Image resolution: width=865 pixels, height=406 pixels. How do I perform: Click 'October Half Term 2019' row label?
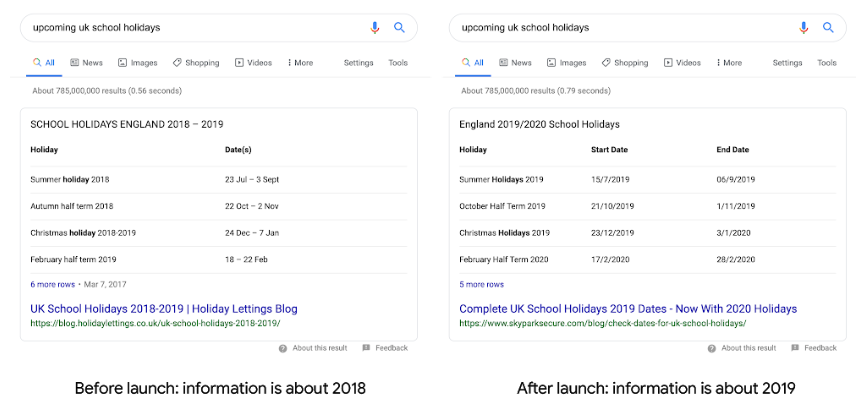(502, 206)
